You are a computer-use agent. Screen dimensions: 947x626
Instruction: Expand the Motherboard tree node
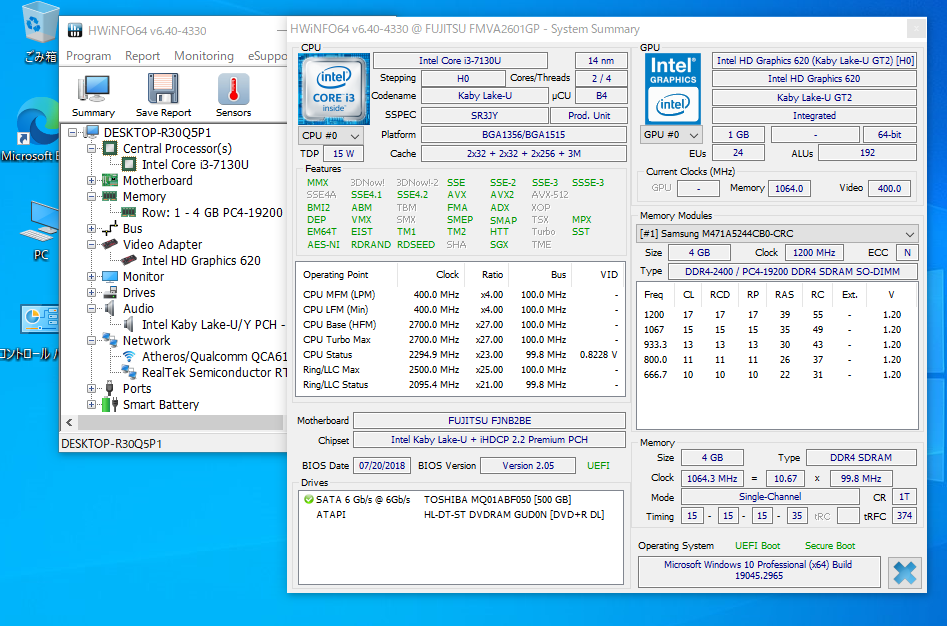(x=92, y=181)
